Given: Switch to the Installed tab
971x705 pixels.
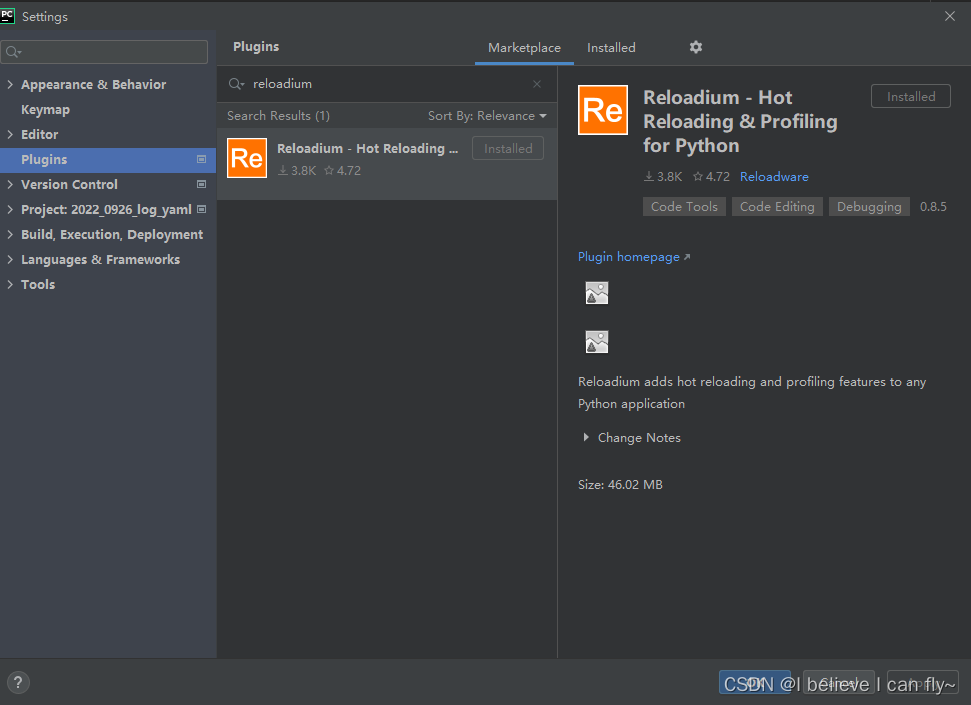Looking at the screenshot, I should (x=611, y=48).
